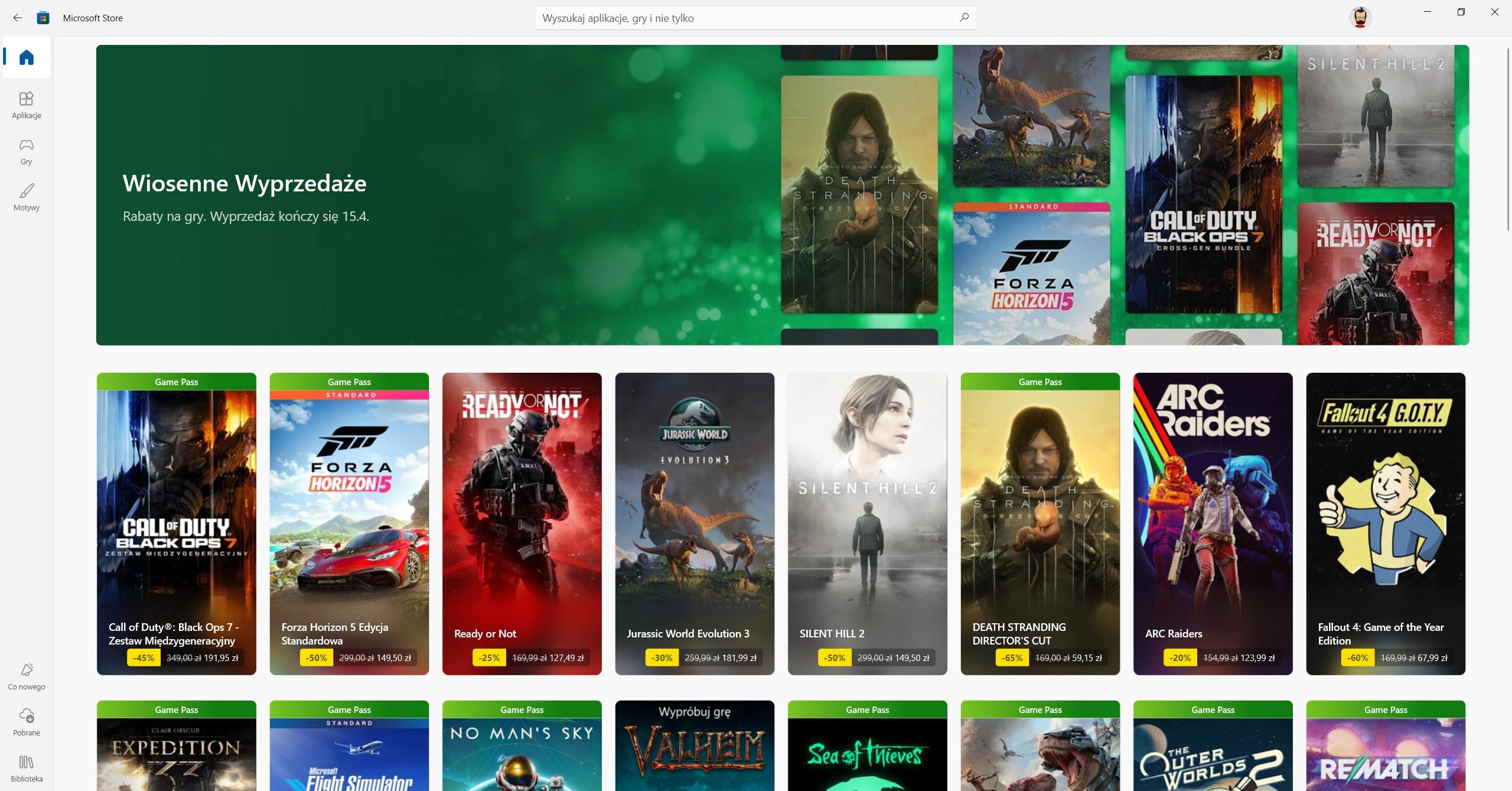Go to the Home page icon
The width and height of the screenshot is (1512, 791).
coord(27,57)
